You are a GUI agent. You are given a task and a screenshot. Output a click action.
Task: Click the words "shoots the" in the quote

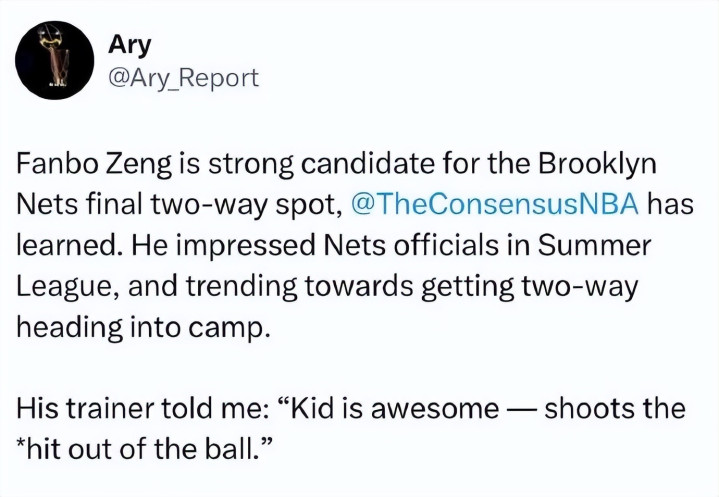(x=615, y=409)
